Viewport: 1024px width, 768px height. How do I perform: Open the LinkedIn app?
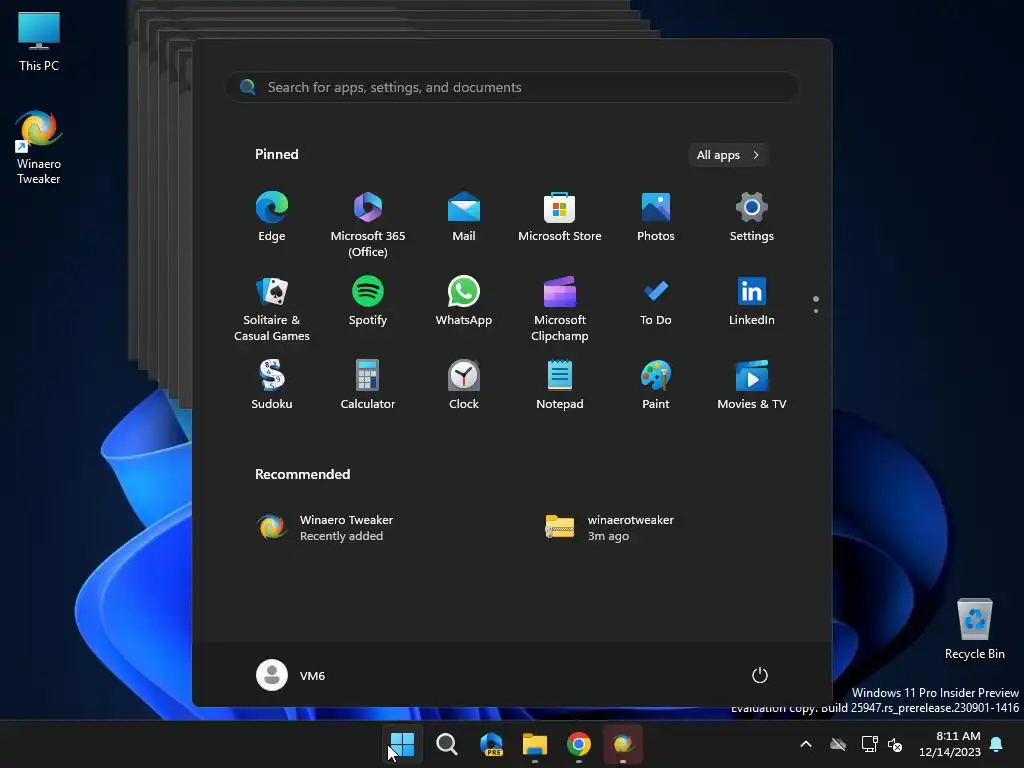(752, 302)
